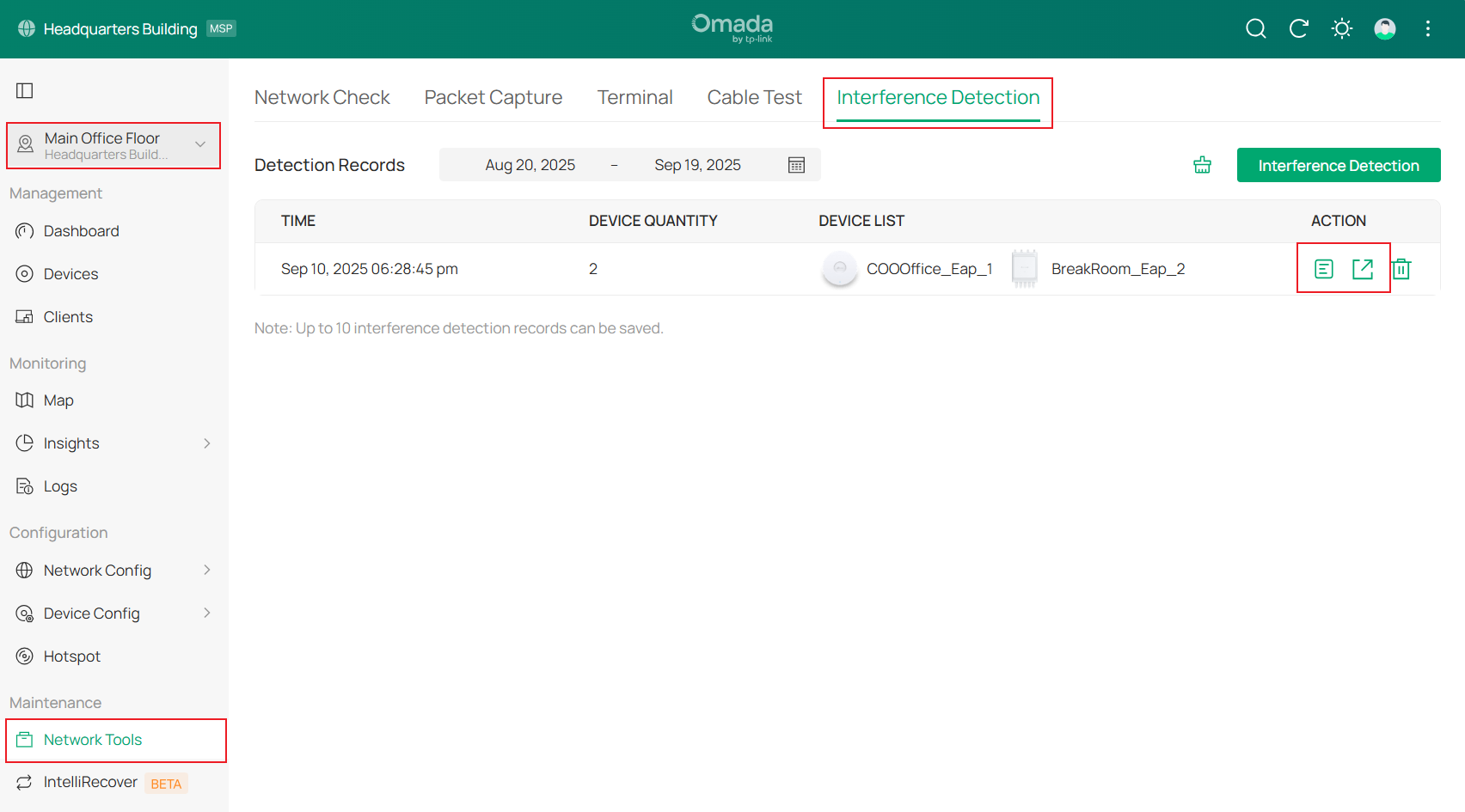View the Logs page
The image size is (1465, 812).
[60, 485]
